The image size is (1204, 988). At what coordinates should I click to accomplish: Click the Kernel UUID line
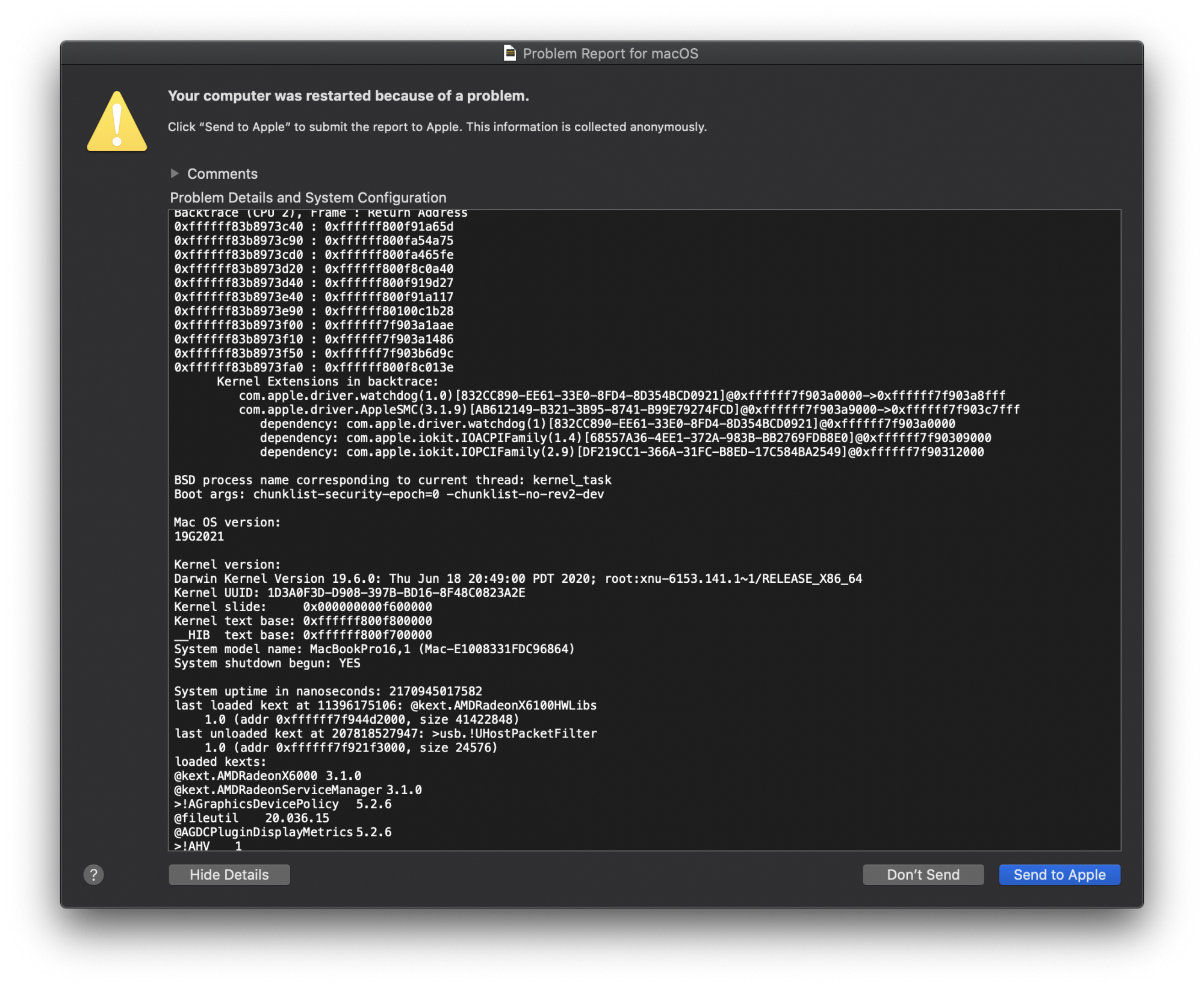point(349,592)
